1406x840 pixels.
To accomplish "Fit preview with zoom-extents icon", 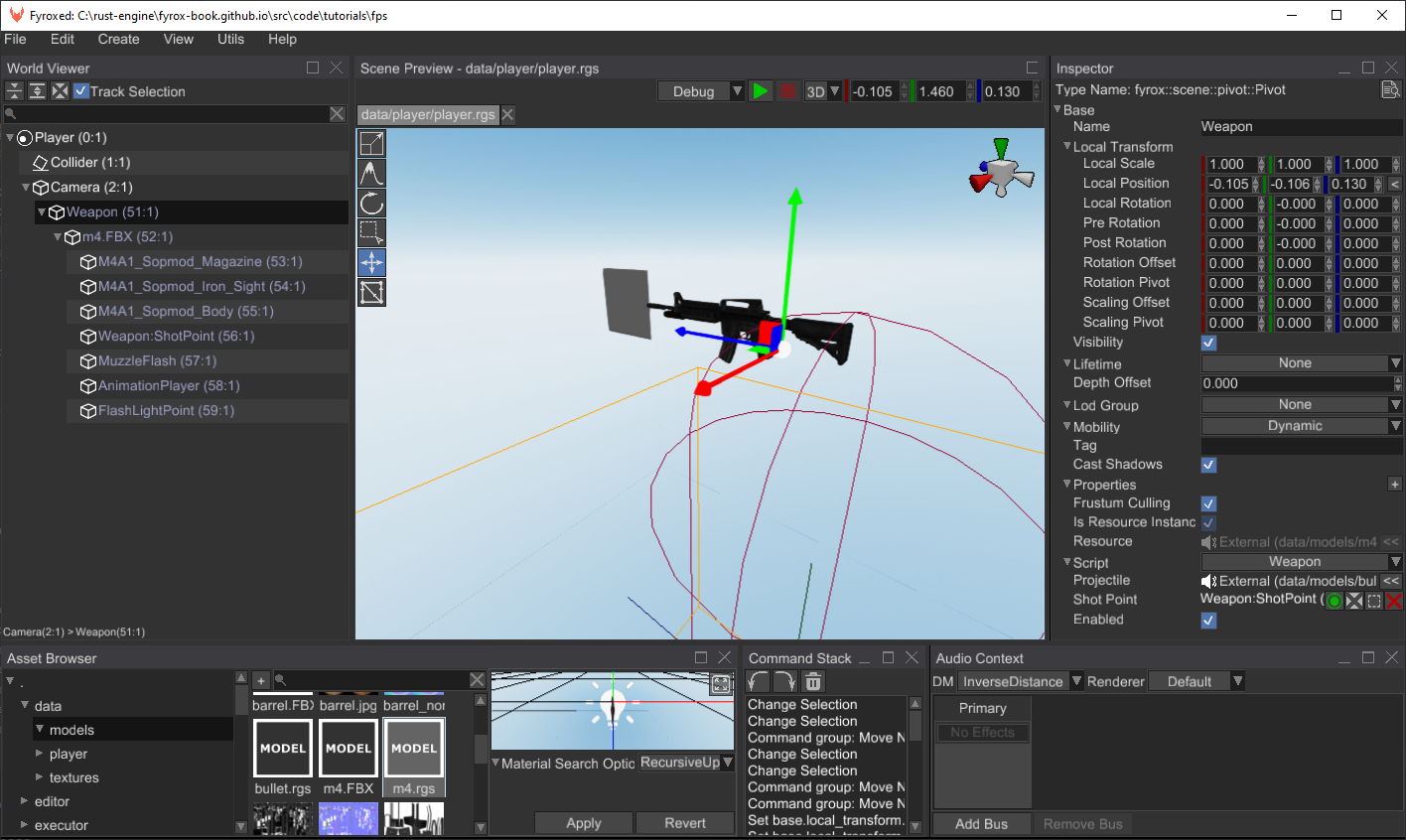I will pos(721,684).
